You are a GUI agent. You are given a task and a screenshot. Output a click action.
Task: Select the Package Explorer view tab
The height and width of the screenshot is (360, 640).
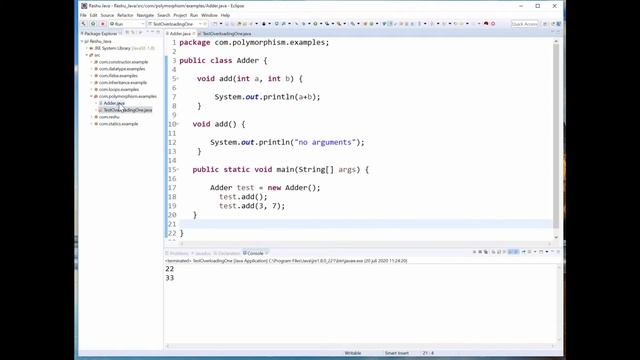[100, 33]
